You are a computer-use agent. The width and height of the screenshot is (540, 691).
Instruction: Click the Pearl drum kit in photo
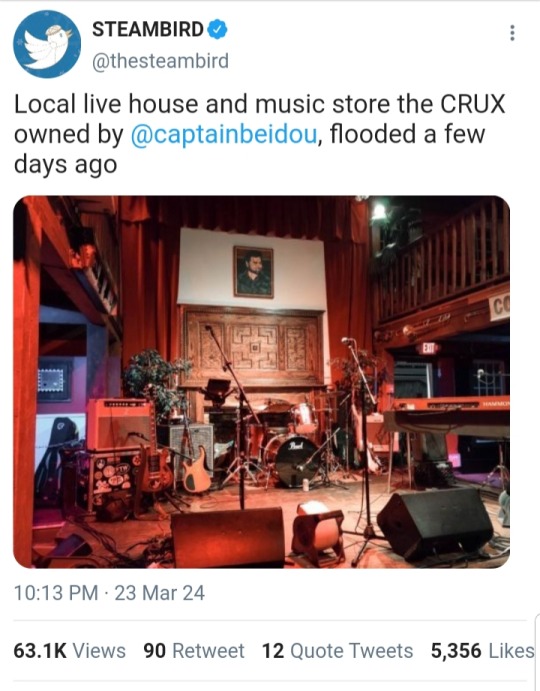[x=282, y=443]
